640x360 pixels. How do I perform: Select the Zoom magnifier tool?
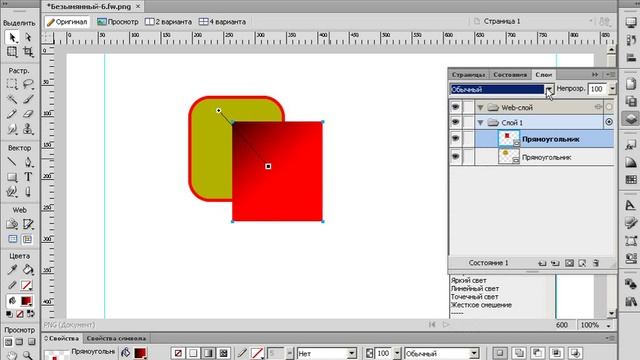pos(28,355)
